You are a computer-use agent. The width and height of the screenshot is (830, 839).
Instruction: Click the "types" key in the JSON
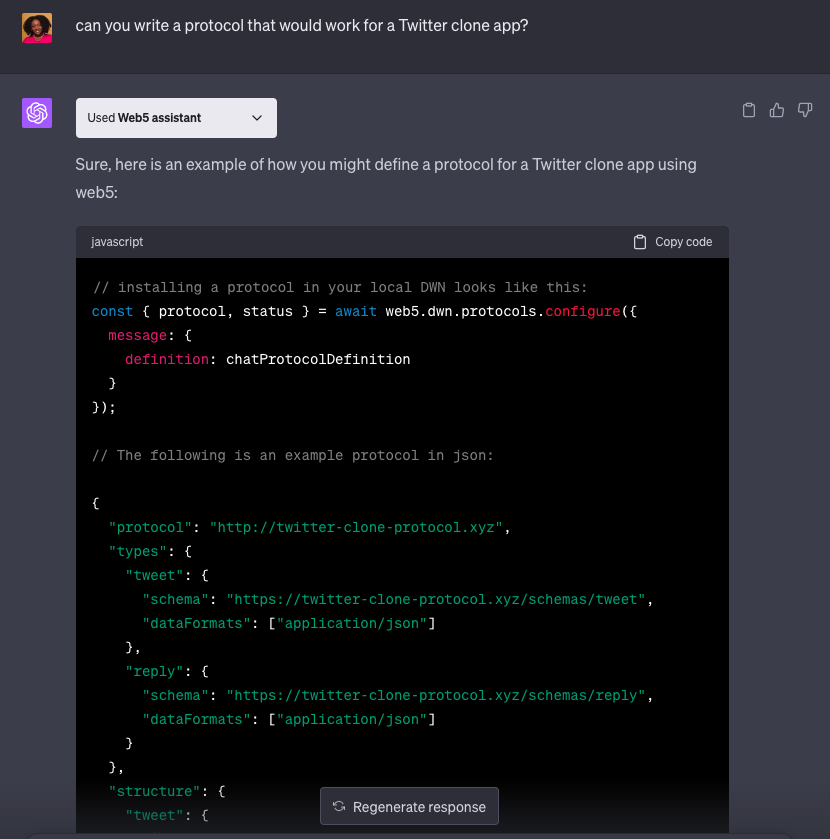click(x=138, y=552)
